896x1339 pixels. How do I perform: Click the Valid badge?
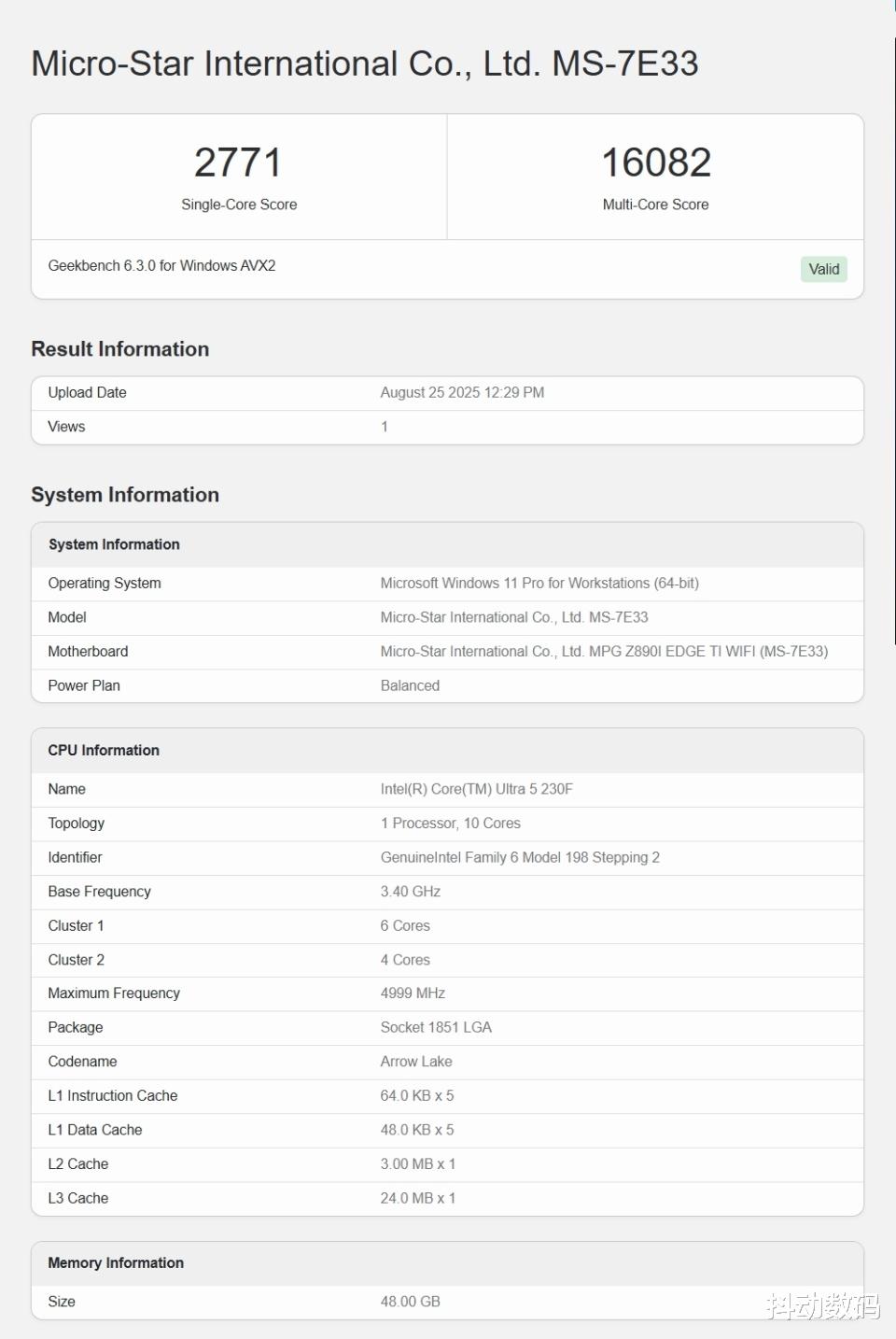pos(823,269)
